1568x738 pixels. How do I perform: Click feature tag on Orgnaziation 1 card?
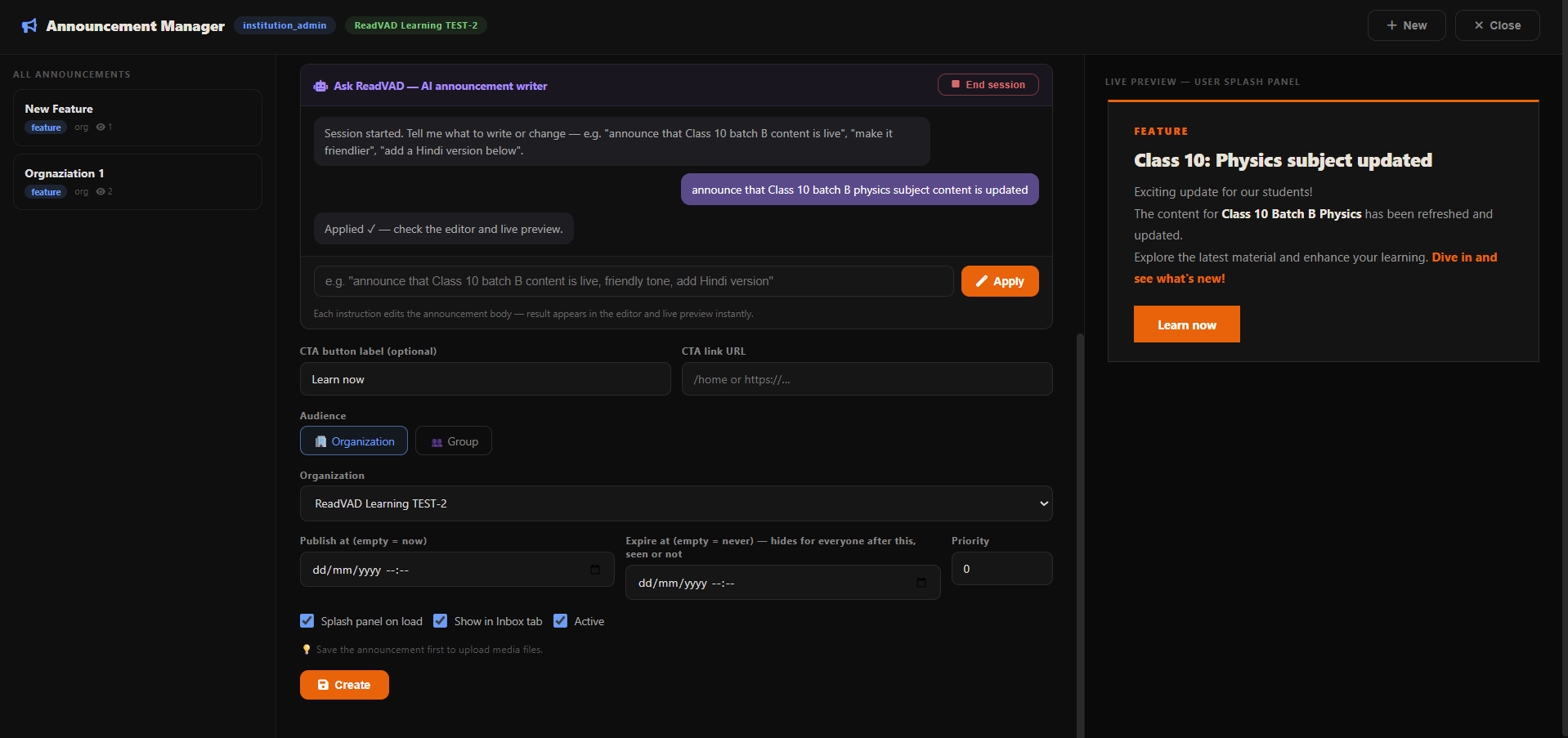(46, 191)
